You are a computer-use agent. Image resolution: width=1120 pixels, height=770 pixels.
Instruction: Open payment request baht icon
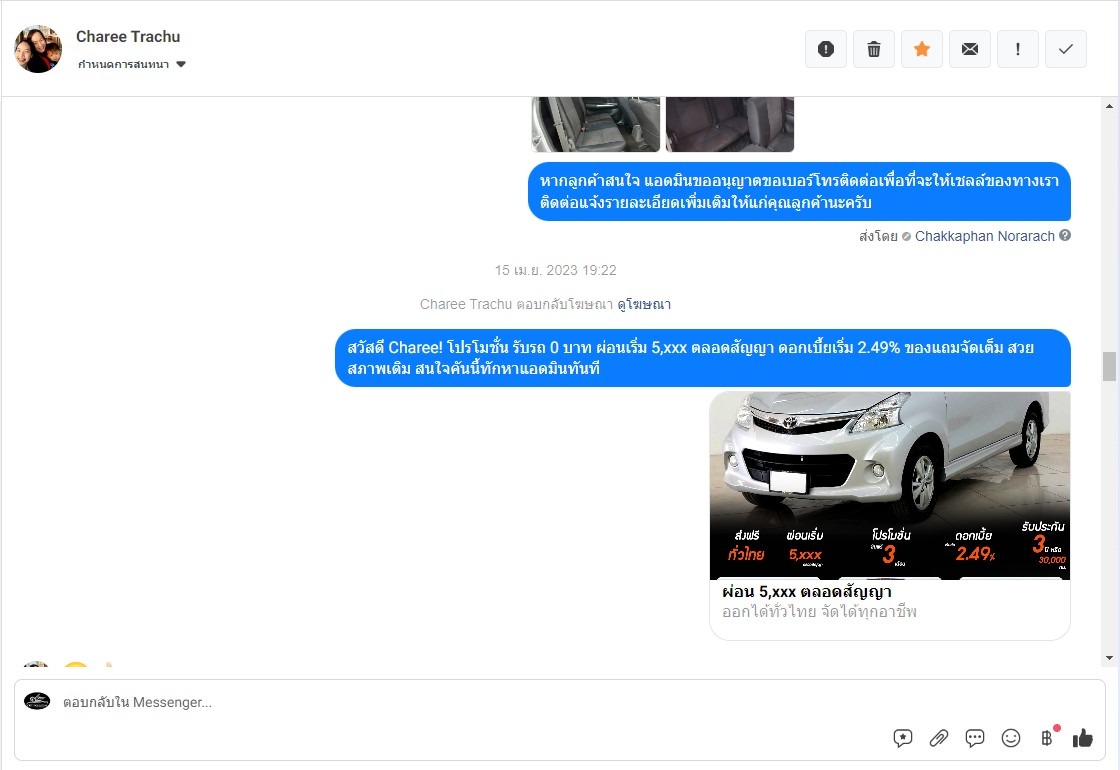tap(1047, 738)
